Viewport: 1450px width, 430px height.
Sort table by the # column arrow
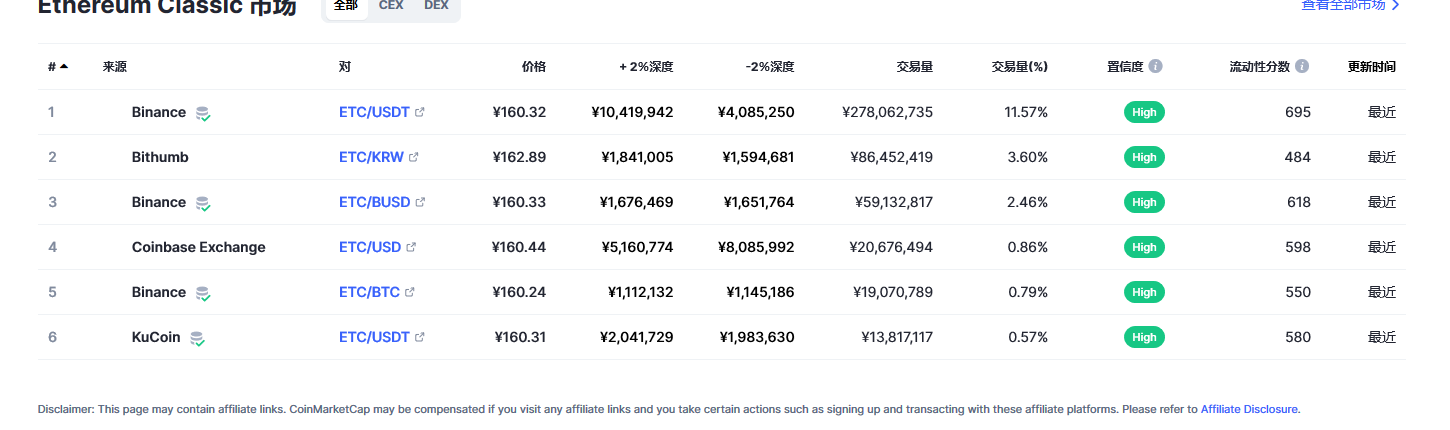coord(64,67)
